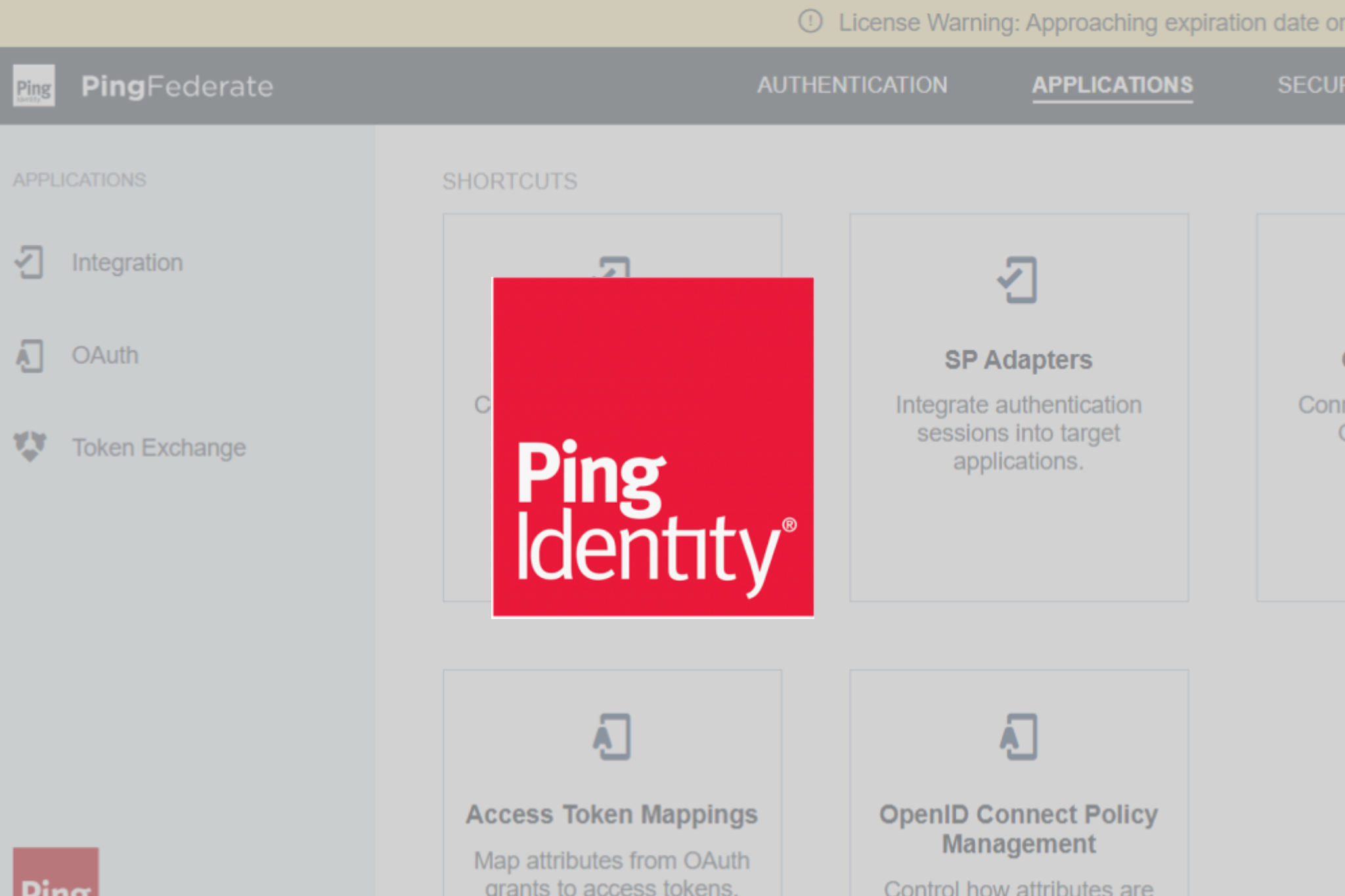Click the OpenID Connect Policy Management icon
The width and height of the screenshot is (1345, 896).
(1018, 736)
